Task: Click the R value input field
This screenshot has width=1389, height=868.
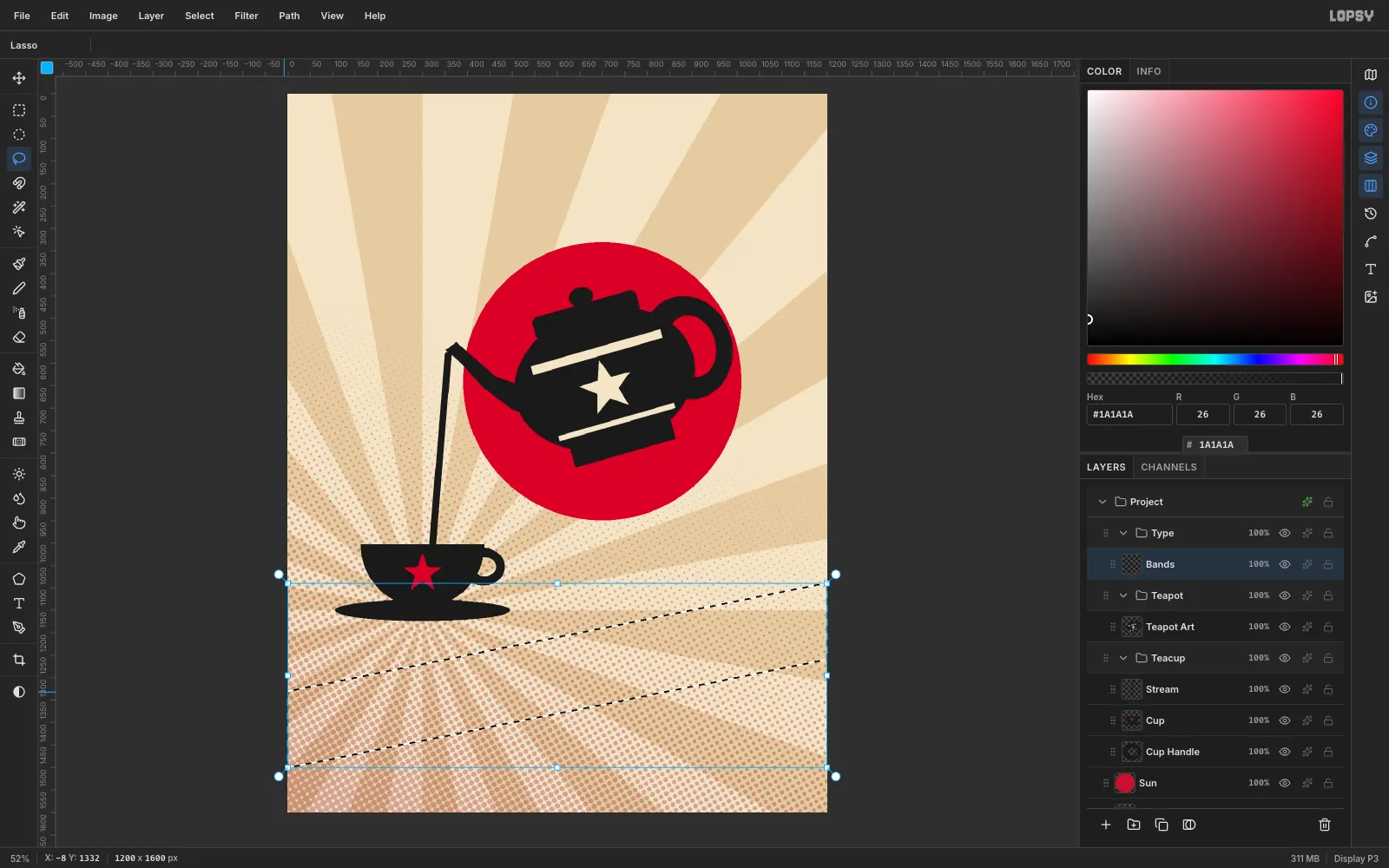Action: (1202, 415)
